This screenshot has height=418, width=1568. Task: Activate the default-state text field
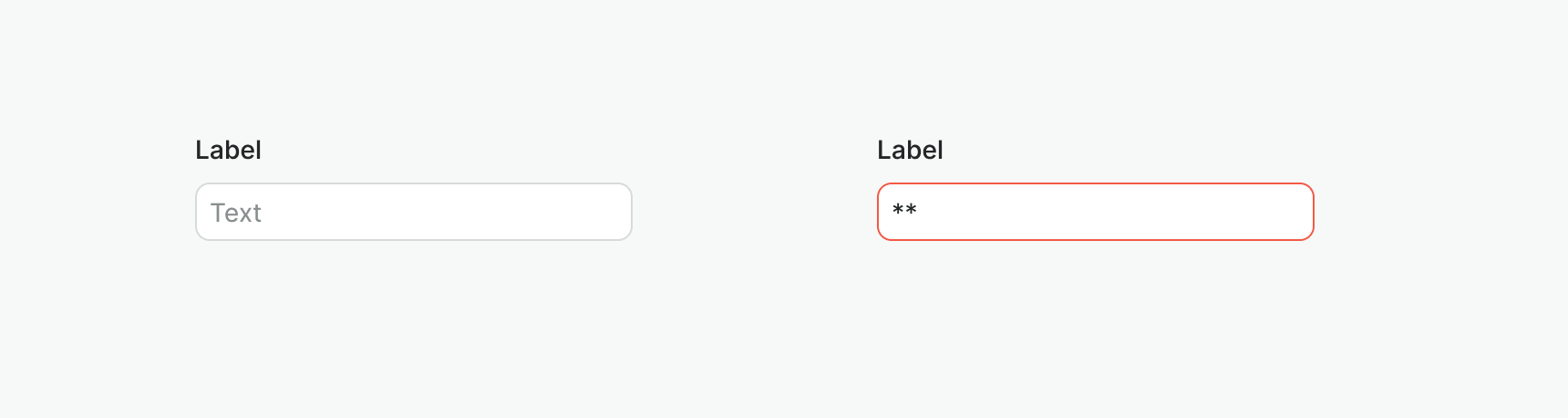[x=413, y=212]
